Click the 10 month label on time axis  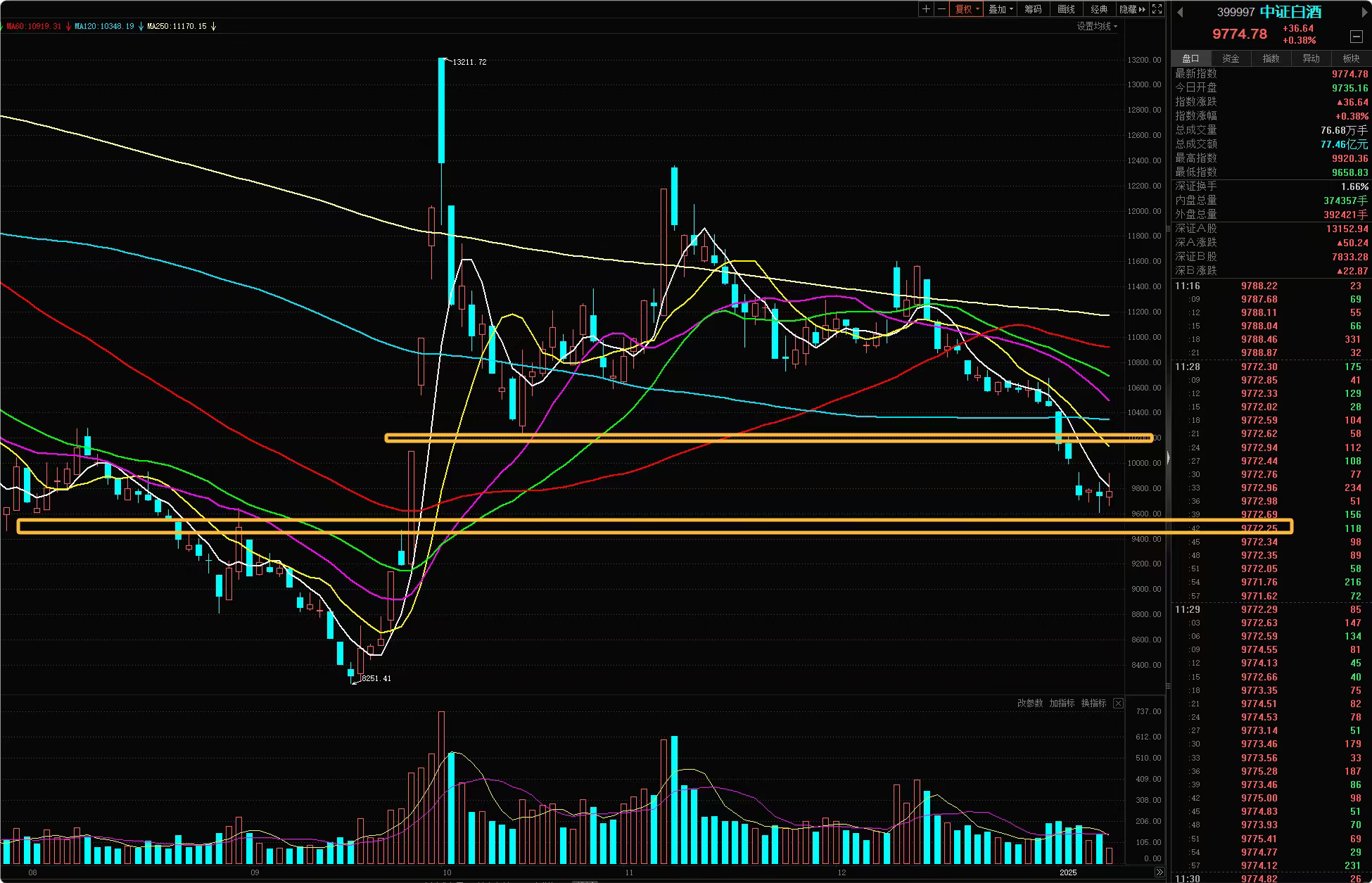447,872
